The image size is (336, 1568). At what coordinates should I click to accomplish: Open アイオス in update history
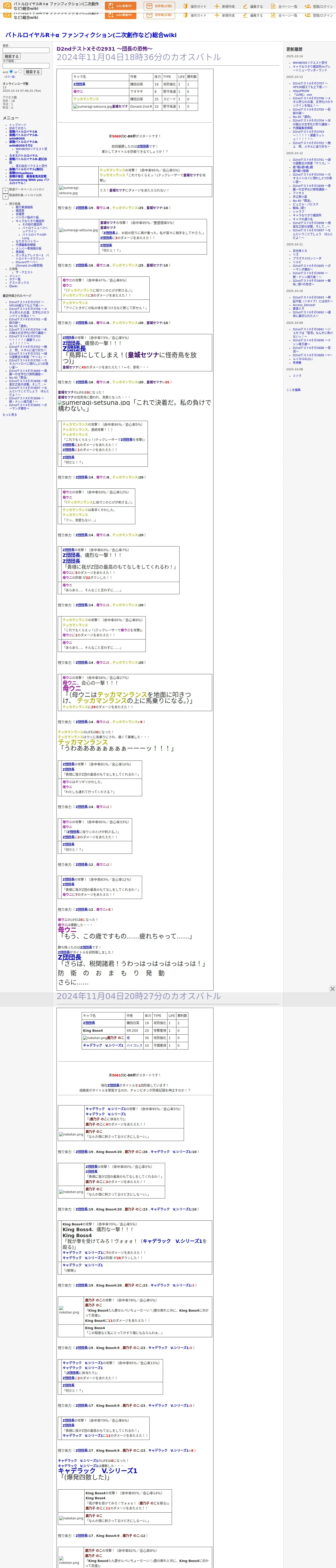coord(298,193)
